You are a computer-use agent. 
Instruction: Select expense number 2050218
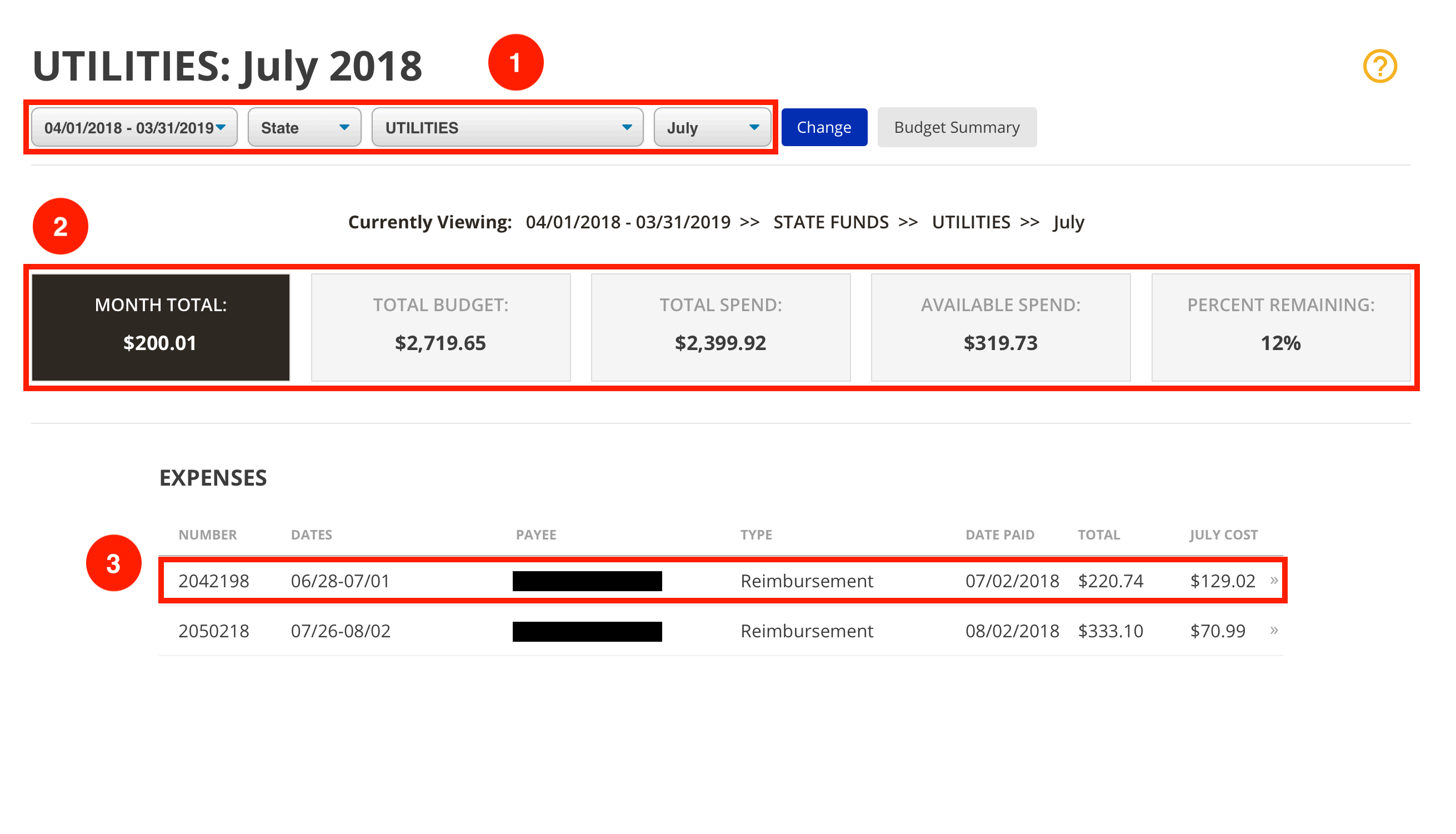213,631
